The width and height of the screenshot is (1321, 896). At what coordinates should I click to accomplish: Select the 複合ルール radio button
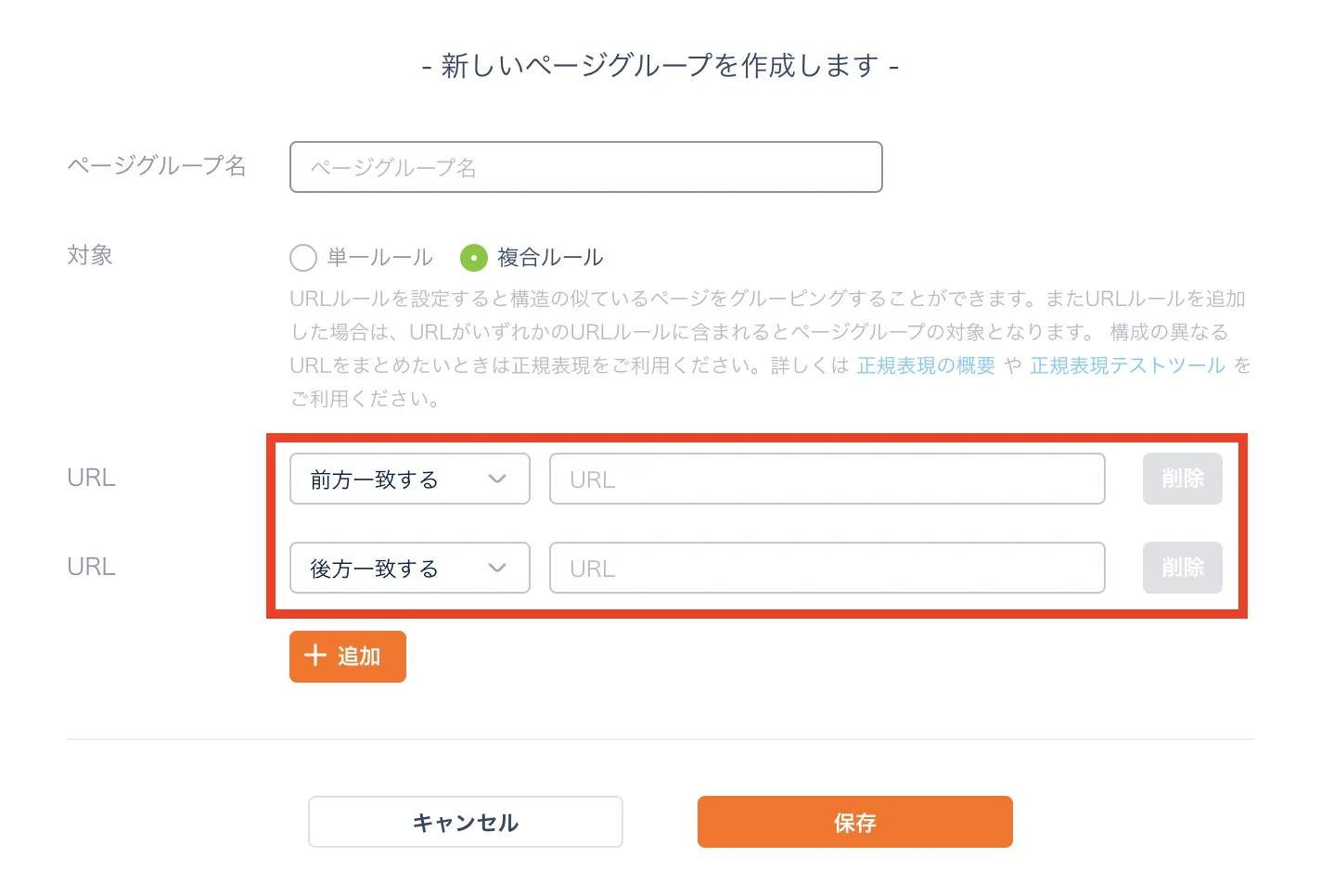pyautogui.click(x=474, y=257)
